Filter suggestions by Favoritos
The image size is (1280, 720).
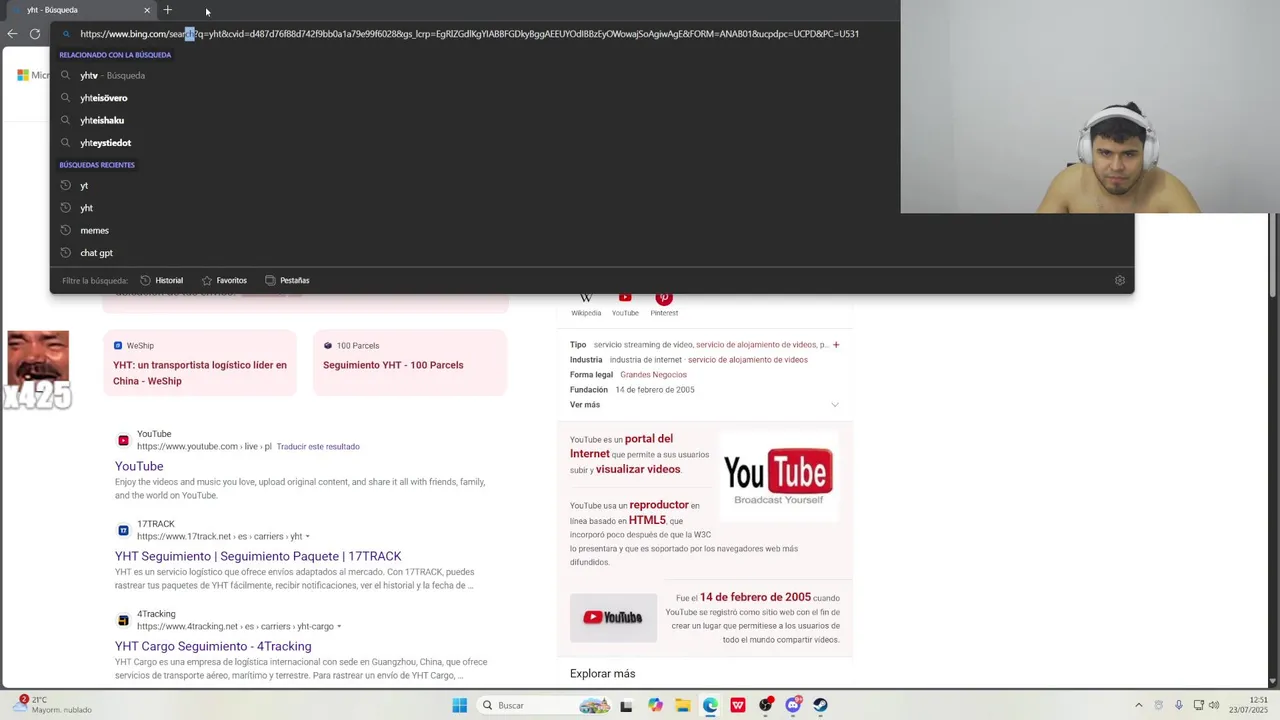pos(224,281)
